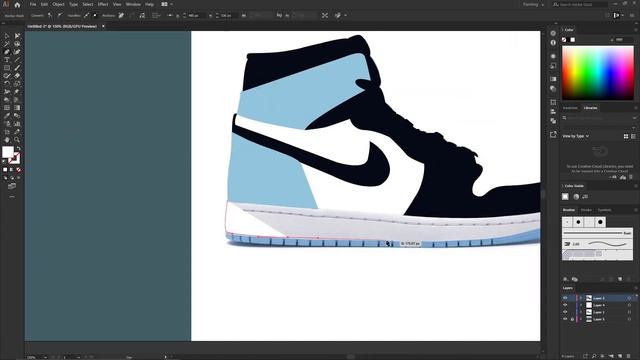Go to the Illustrator Home screen icon
640x360 pixels.
click(17, 5)
